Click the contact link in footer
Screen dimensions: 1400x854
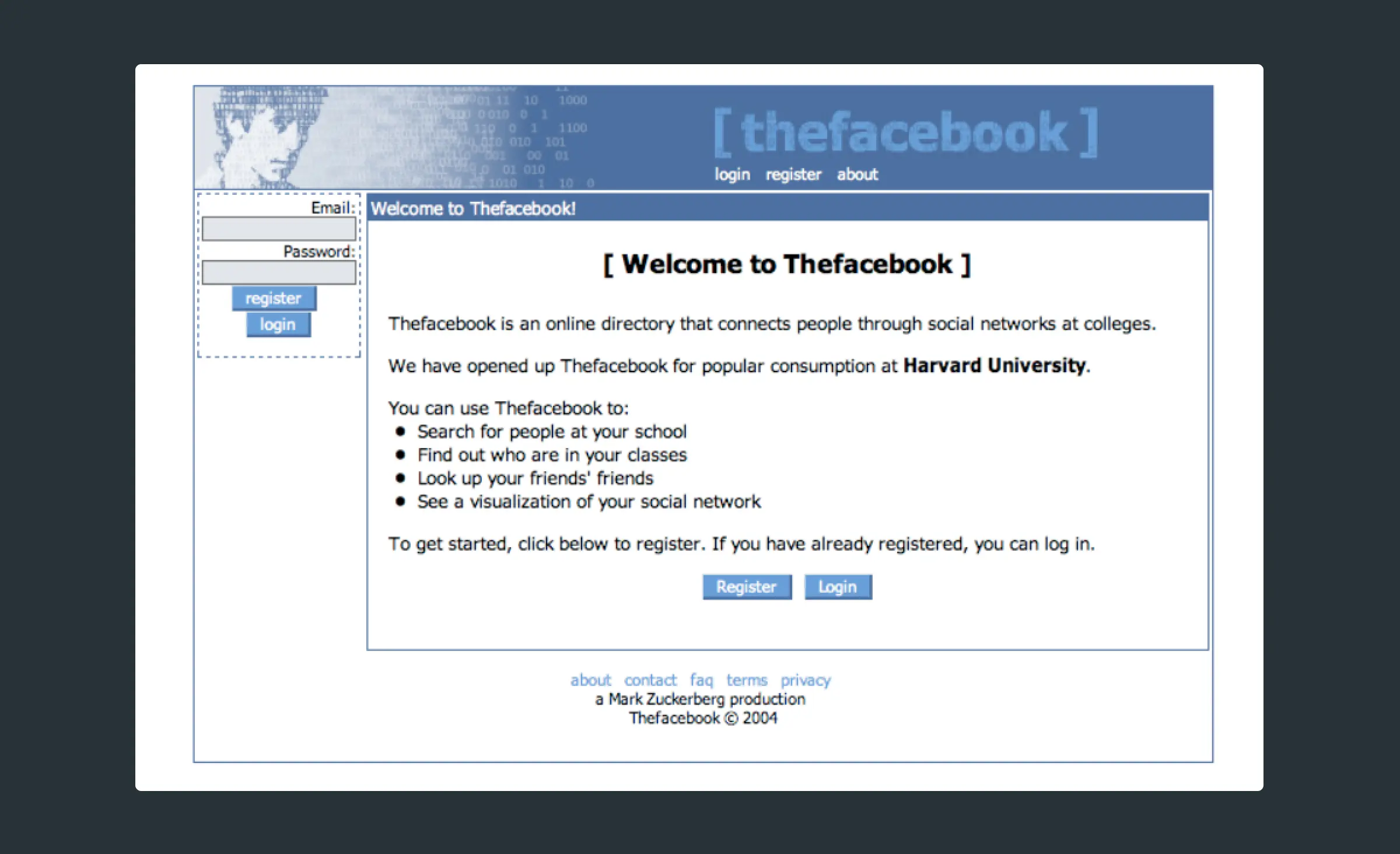pos(650,680)
